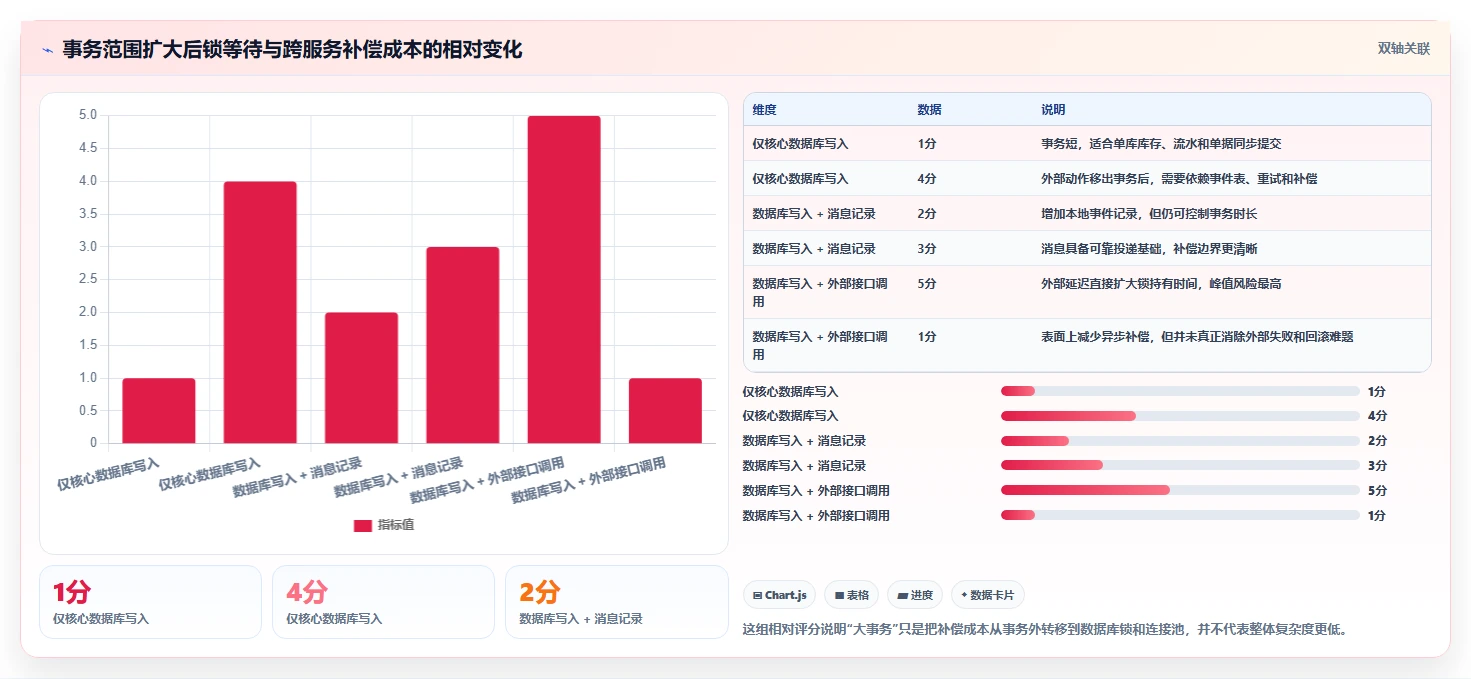This screenshot has width=1471, height=679.
Task: Click the 5.0 y-axis tick label
Action: point(88,115)
